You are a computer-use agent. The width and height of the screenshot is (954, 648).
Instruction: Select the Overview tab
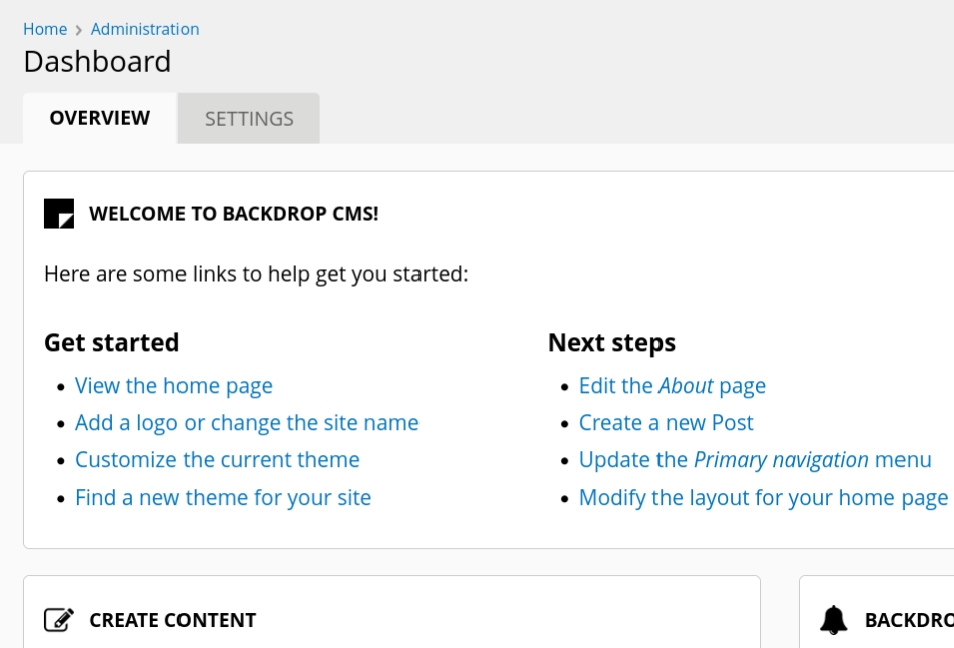(100, 118)
